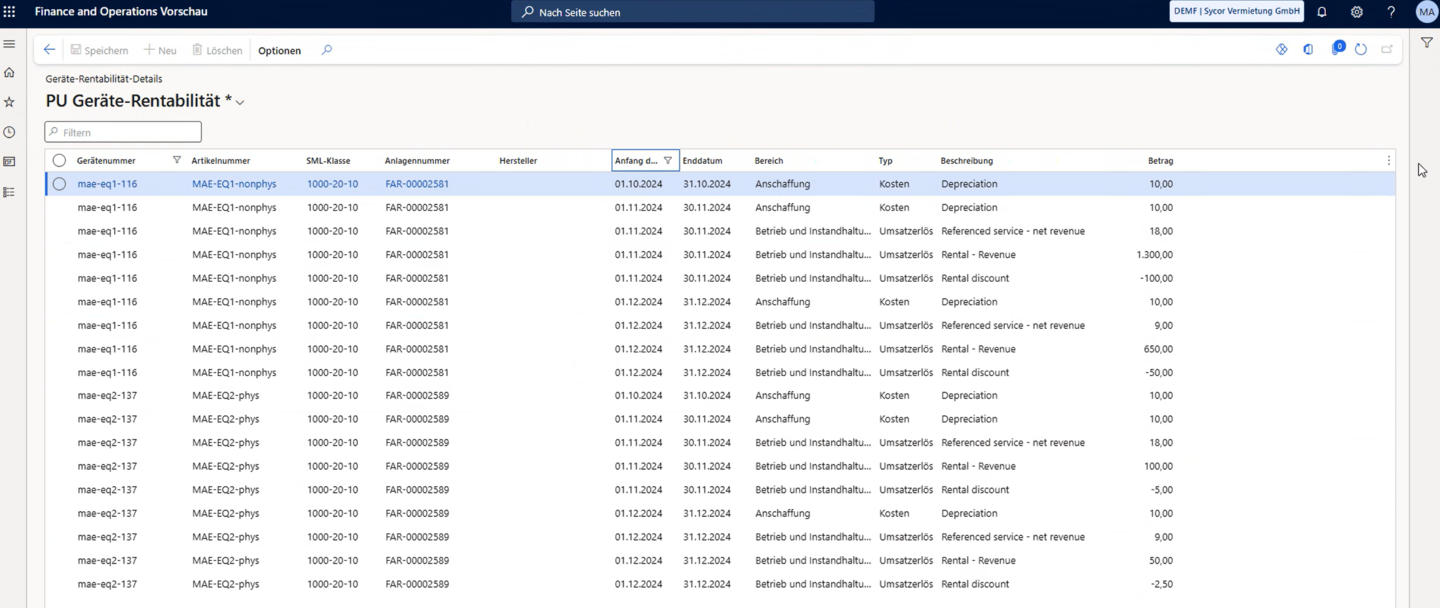1440x608 pixels.
Task: Click the notification bell icon
Action: click(1322, 12)
